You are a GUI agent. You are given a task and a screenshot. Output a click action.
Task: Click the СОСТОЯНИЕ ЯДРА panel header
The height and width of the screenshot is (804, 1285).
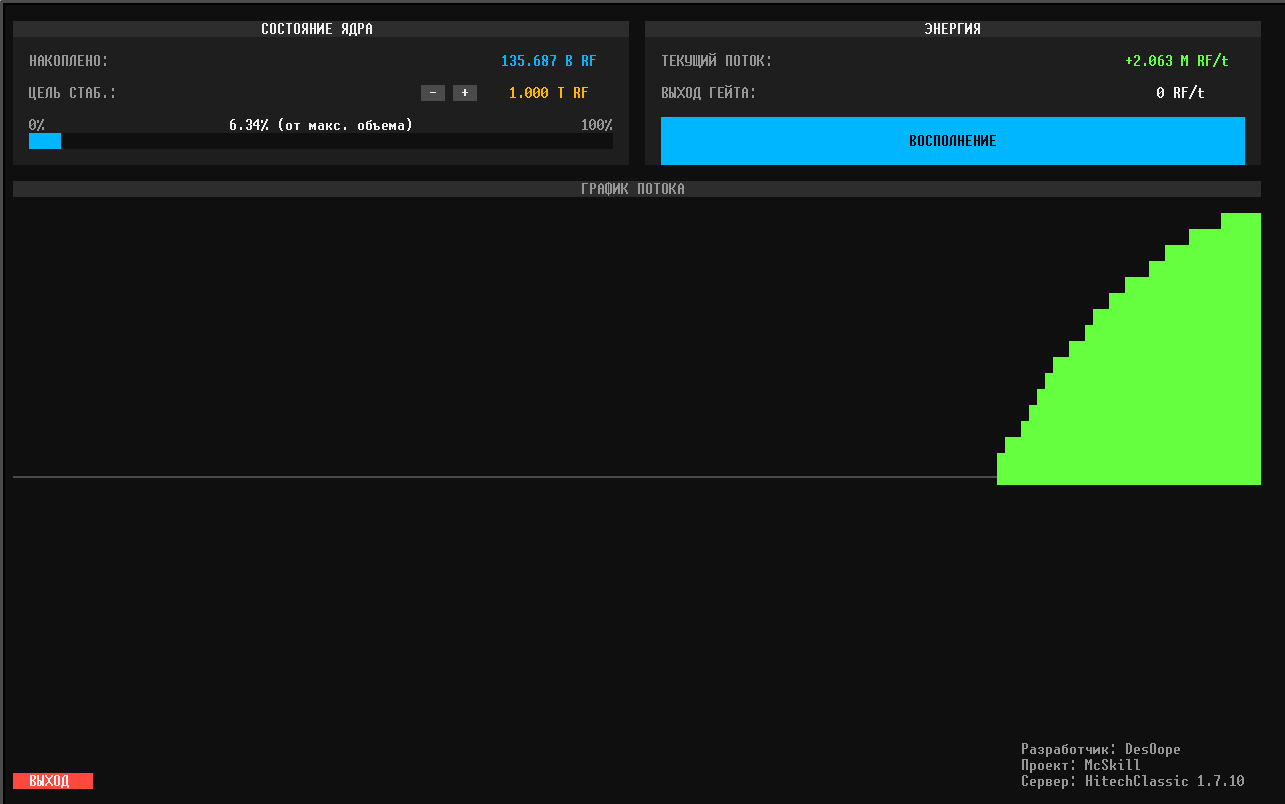click(x=321, y=29)
